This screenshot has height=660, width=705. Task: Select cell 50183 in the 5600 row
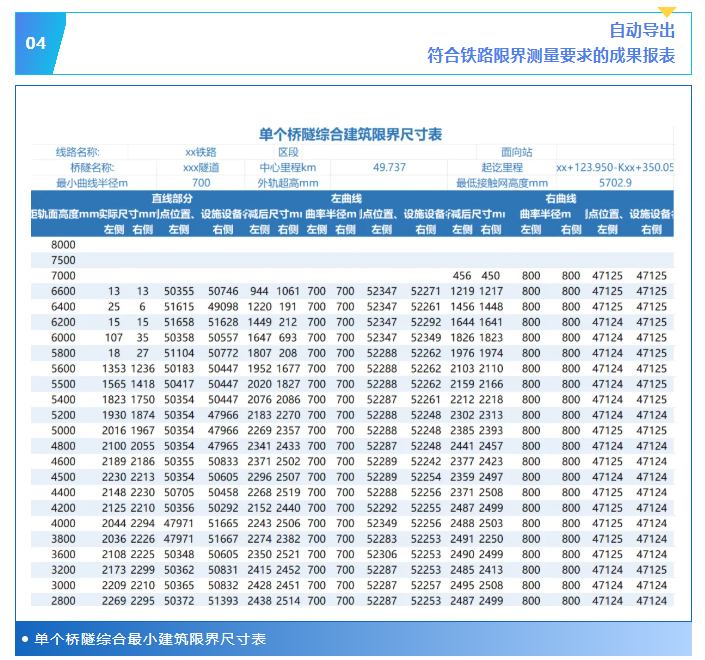(x=179, y=368)
